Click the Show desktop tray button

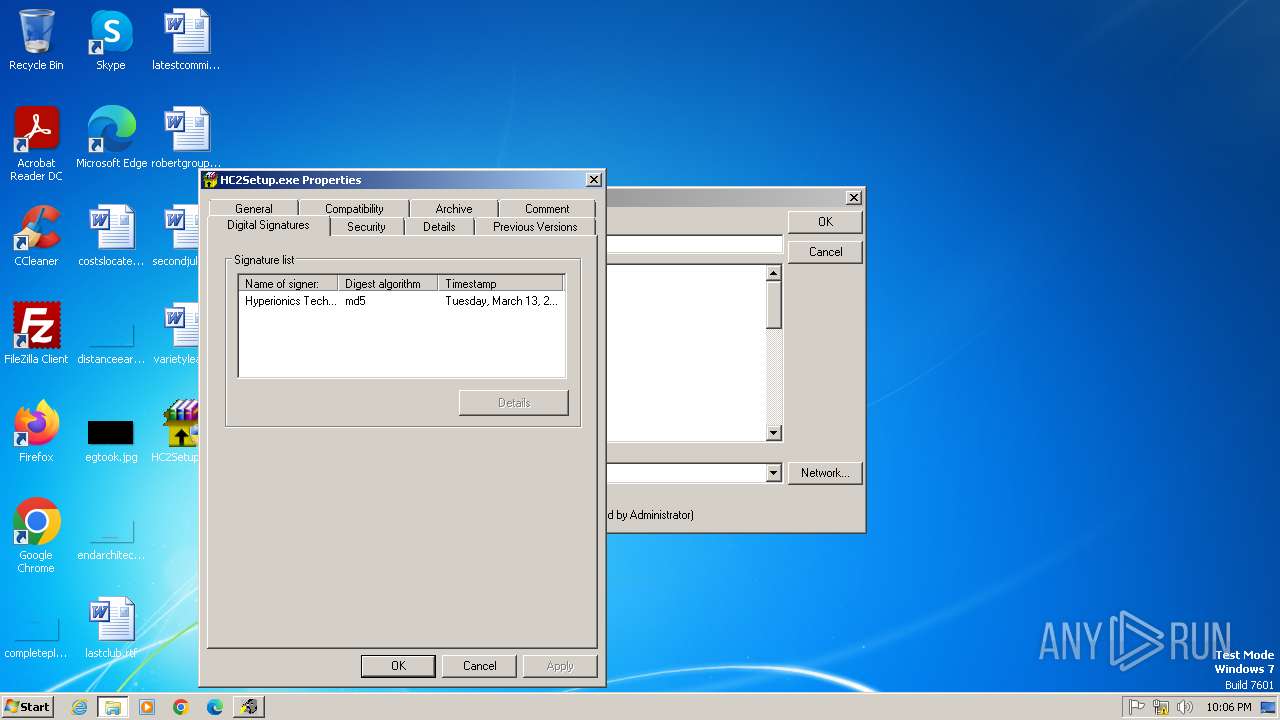click(1269, 707)
